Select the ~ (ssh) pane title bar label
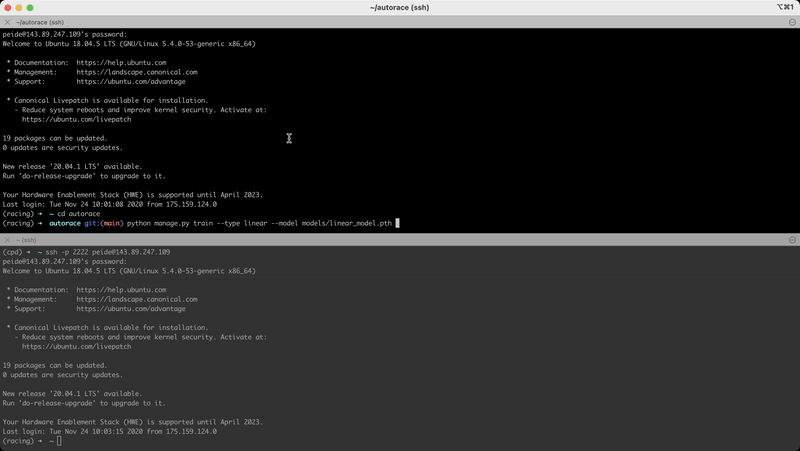The width and height of the screenshot is (800, 451). [26, 240]
